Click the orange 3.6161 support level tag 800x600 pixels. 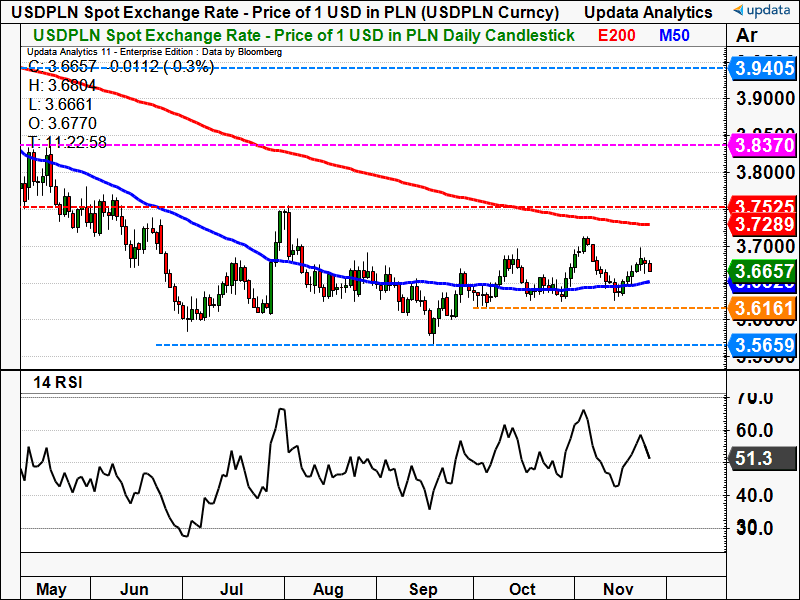point(762,308)
